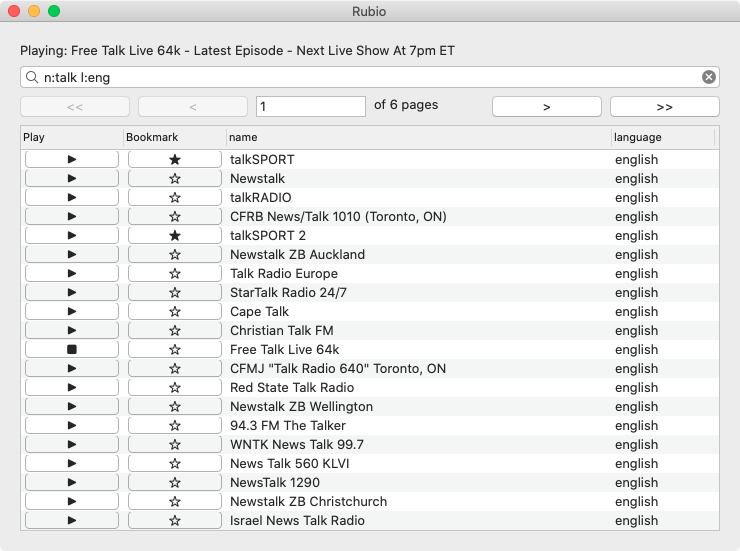
Task: Play StarTalk Radio 24/7
Action: [72, 292]
